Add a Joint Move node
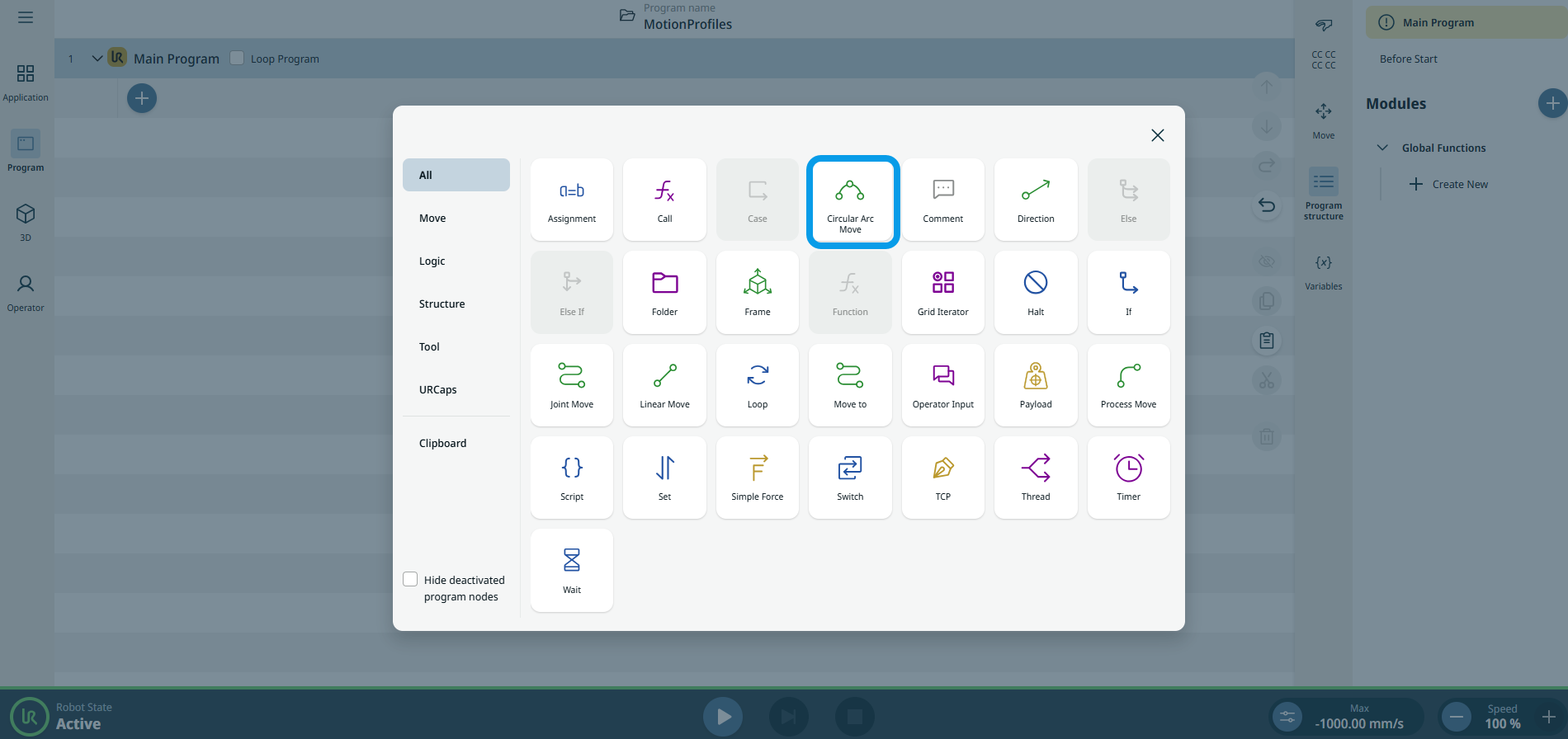This screenshot has width=1568, height=739. coord(571,384)
